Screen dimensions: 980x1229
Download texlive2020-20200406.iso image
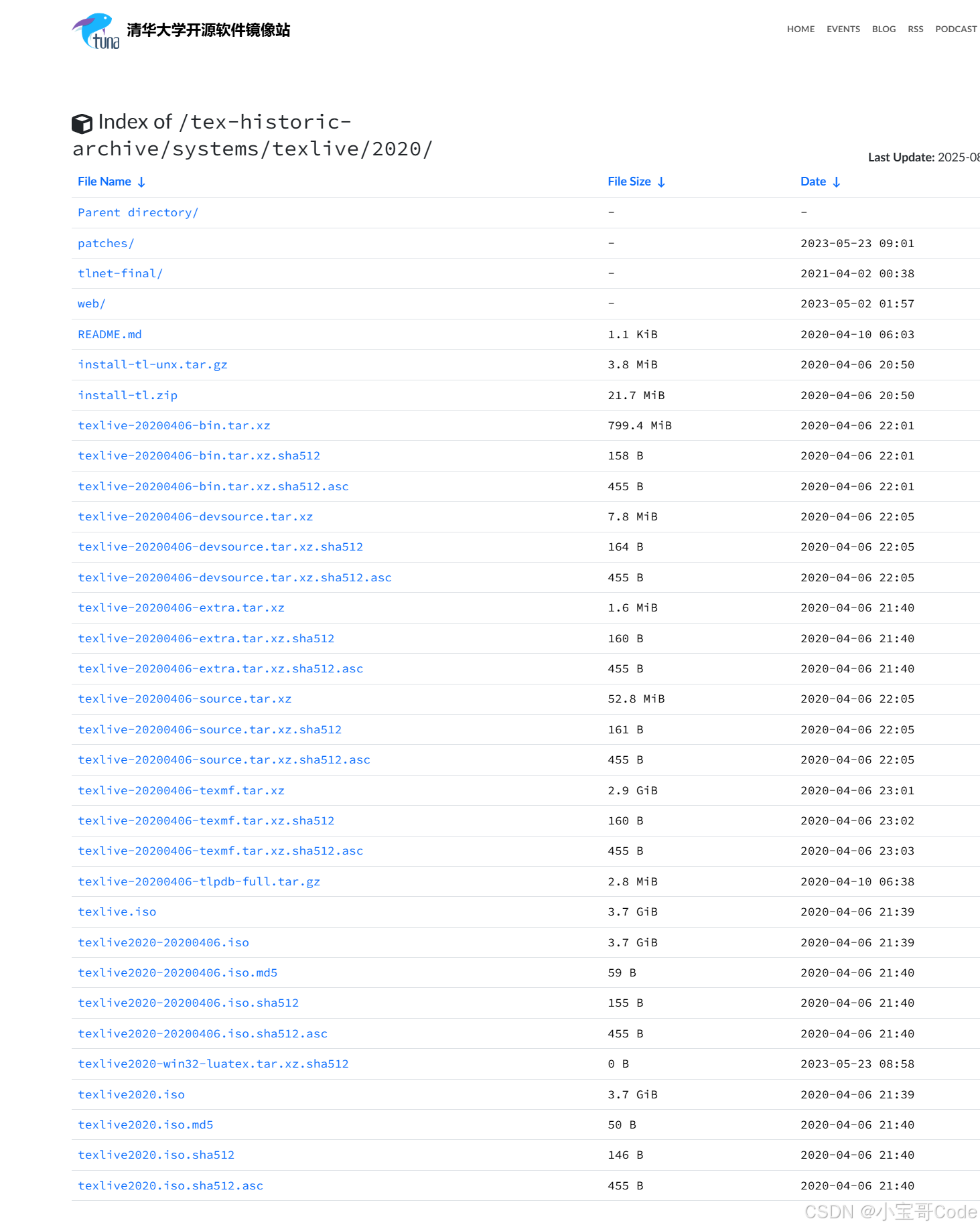tap(163, 942)
